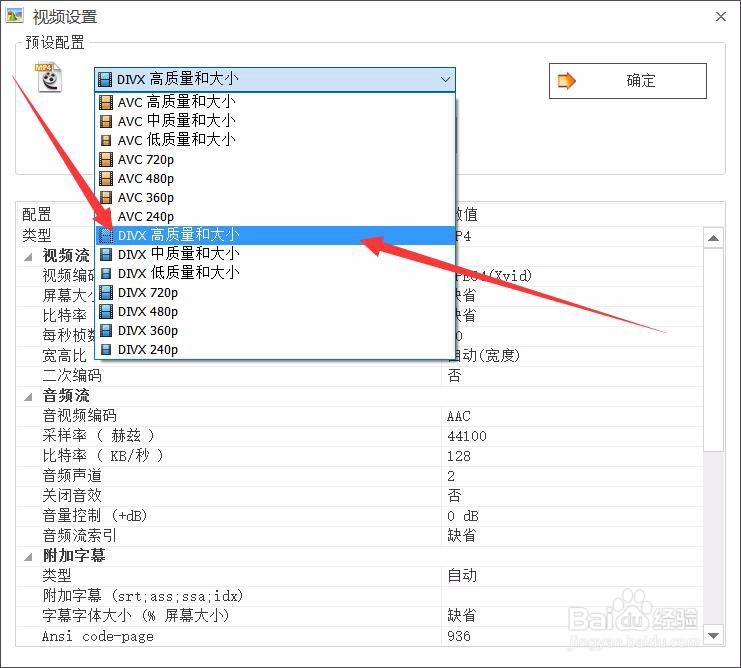Collapse the 视频流 section
Image resolution: width=741 pixels, height=668 pixels.
click(x=28, y=256)
